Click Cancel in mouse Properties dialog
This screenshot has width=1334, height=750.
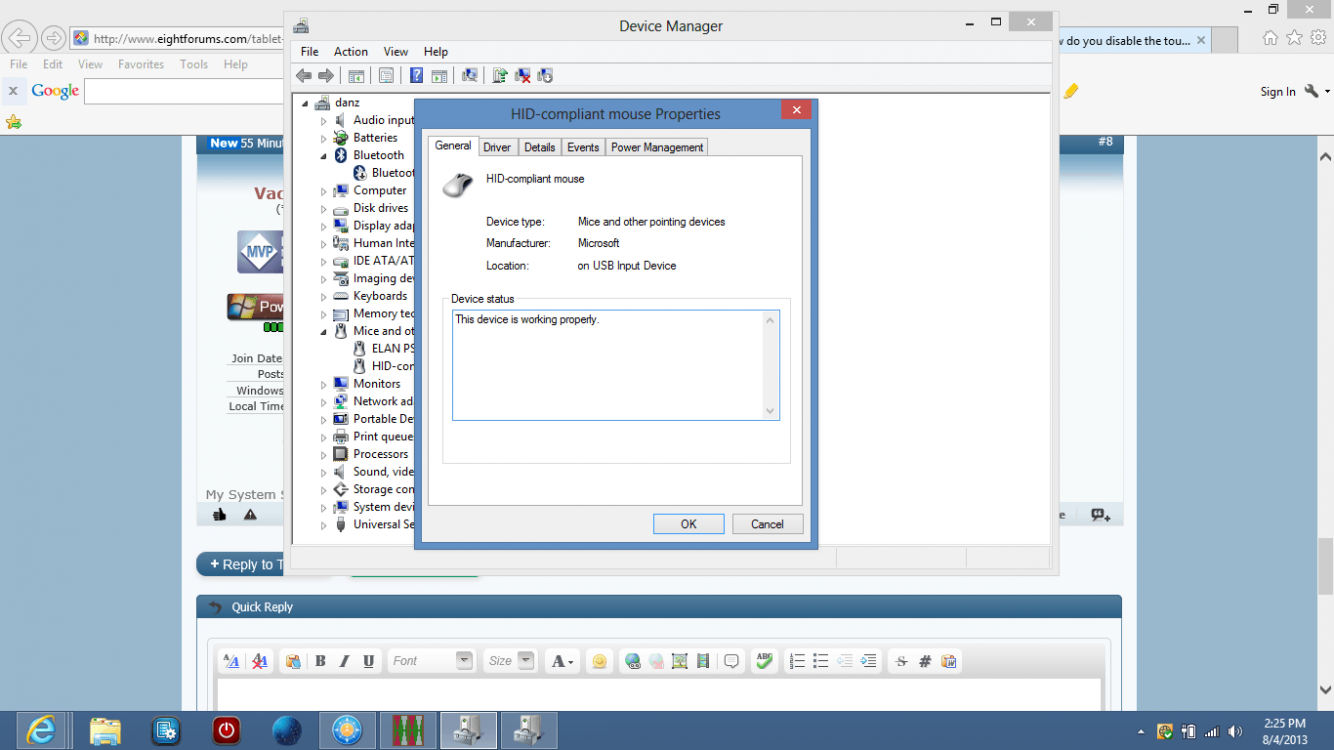click(x=767, y=524)
